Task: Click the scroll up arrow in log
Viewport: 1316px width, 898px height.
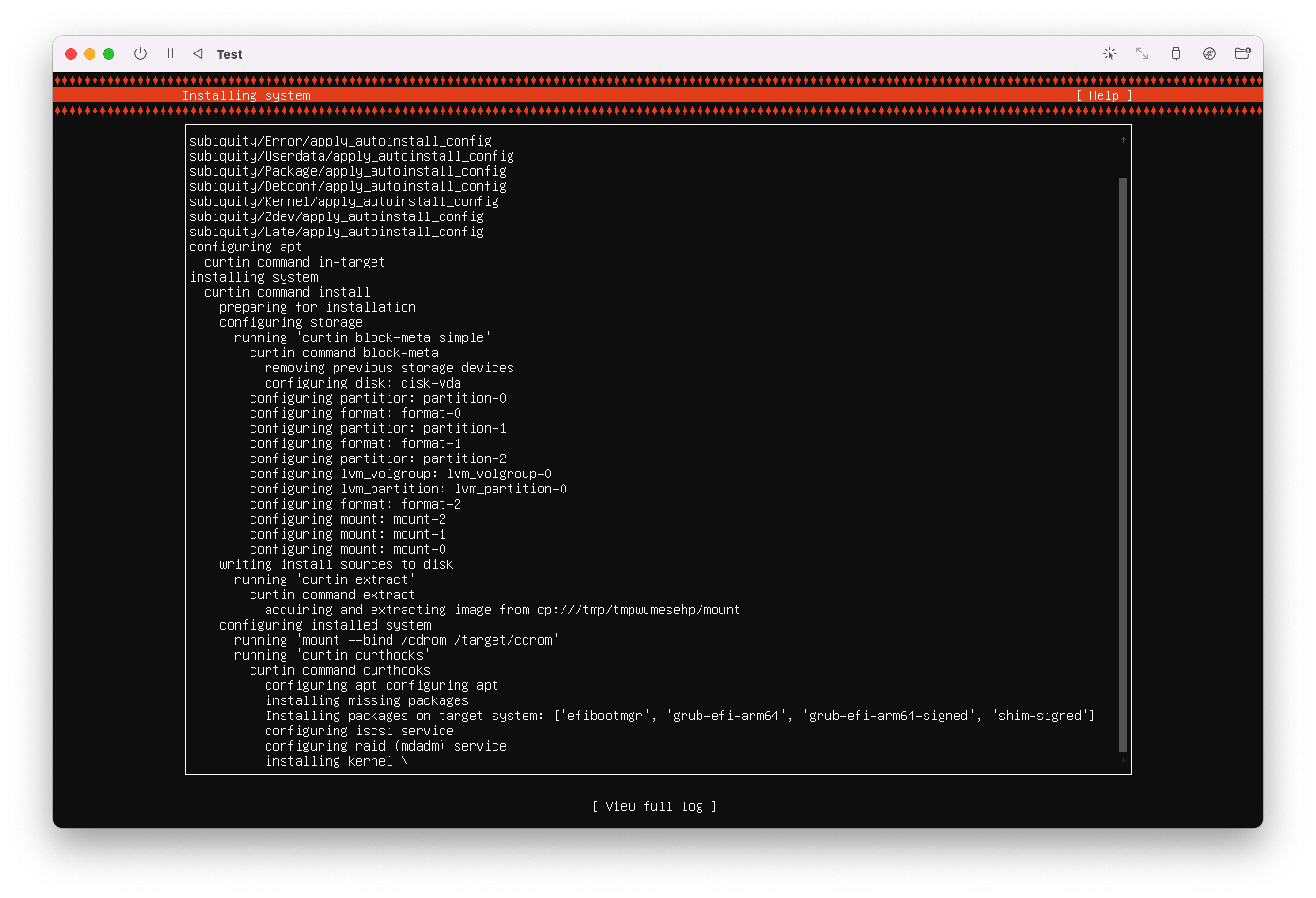Action: click(1123, 140)
